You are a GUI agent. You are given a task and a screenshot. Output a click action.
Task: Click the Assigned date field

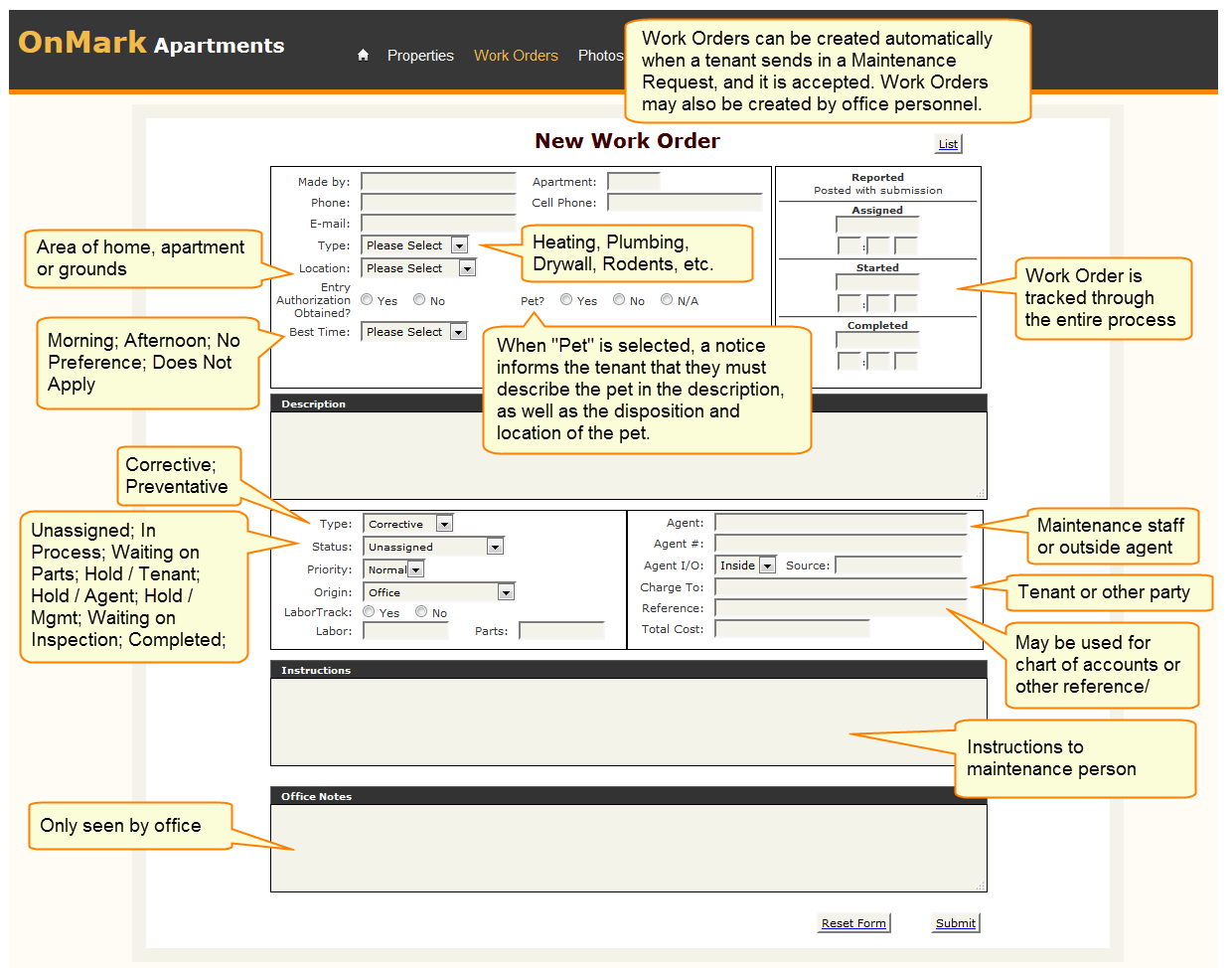[x=877, y=226]
